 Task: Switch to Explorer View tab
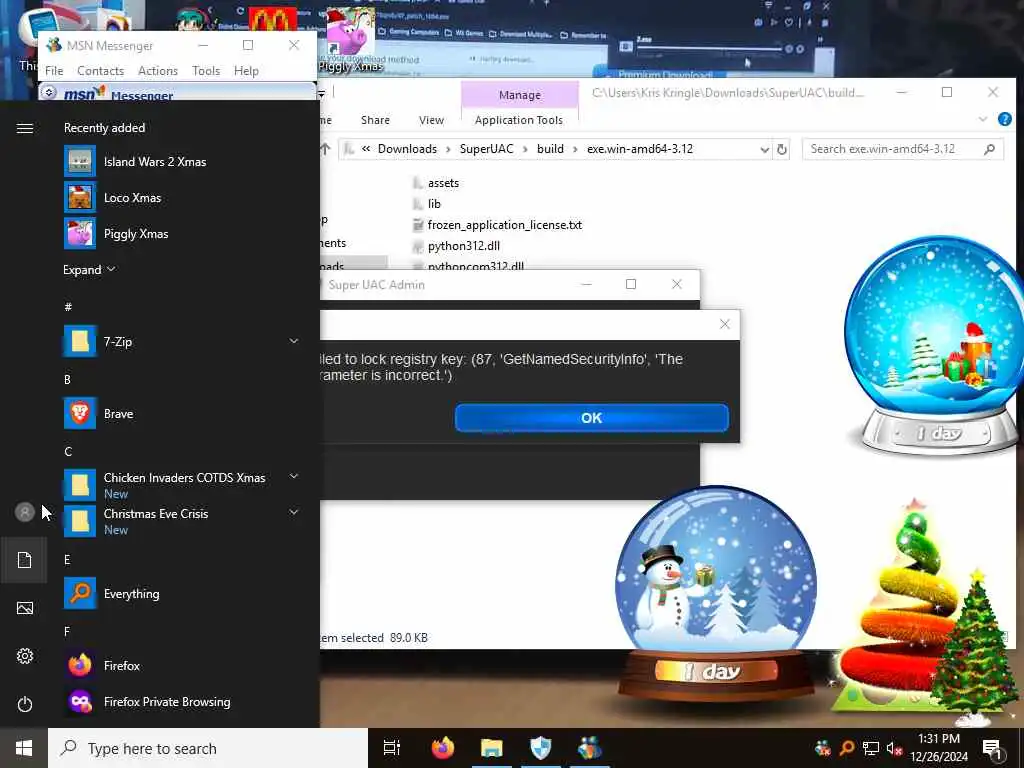[x=432, y=120]
